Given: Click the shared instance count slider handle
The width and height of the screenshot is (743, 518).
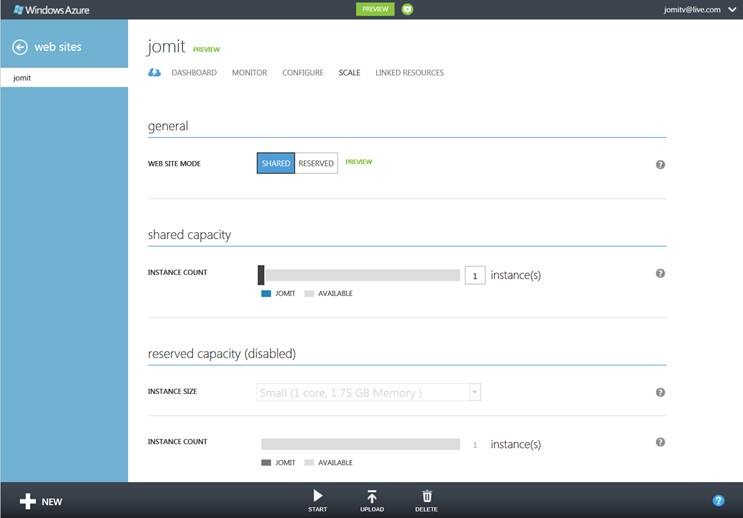Looking at the screenshot, I should tap(261, 275).
